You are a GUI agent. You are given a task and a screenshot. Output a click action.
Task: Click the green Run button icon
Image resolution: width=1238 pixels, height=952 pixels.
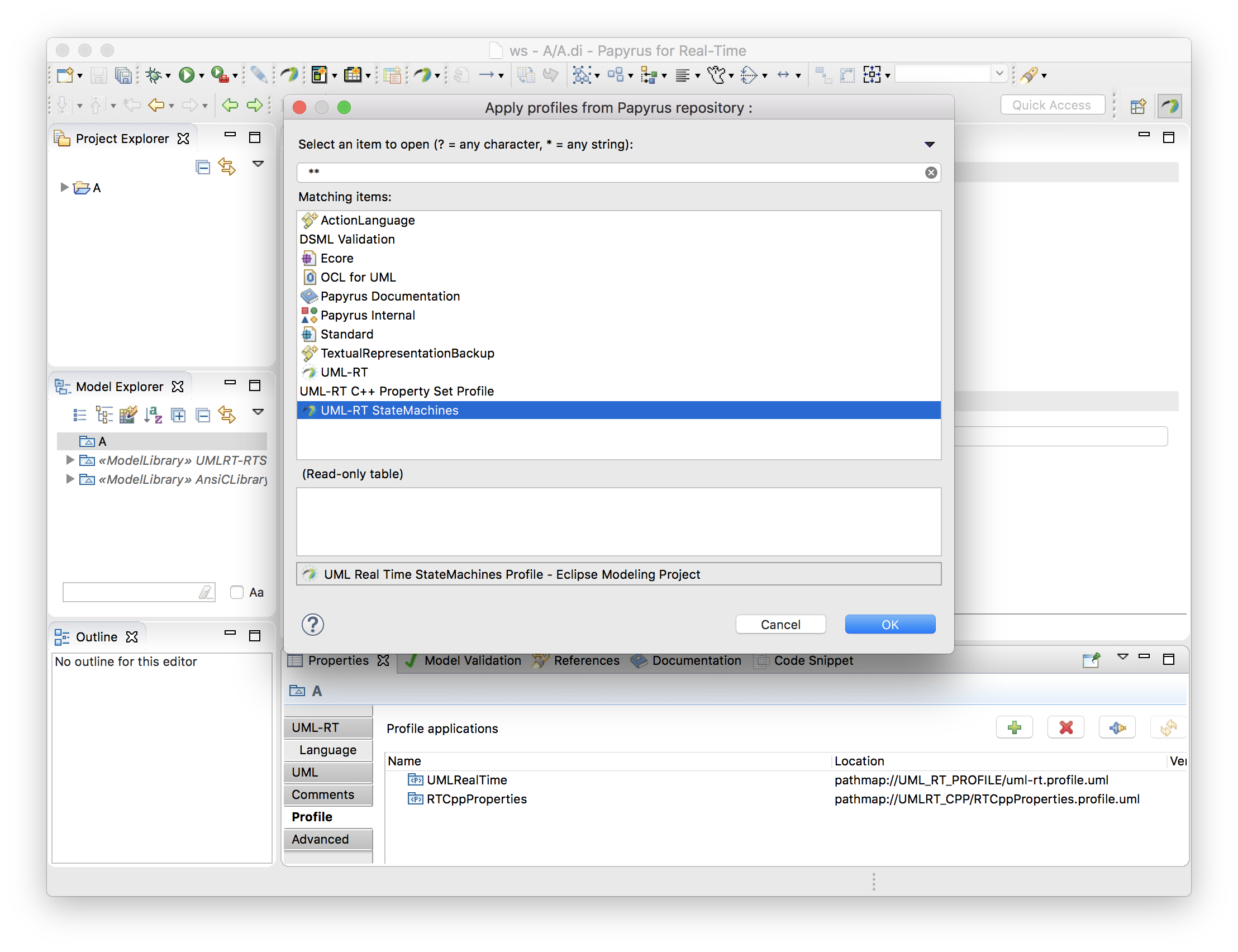tap(187, 75)
